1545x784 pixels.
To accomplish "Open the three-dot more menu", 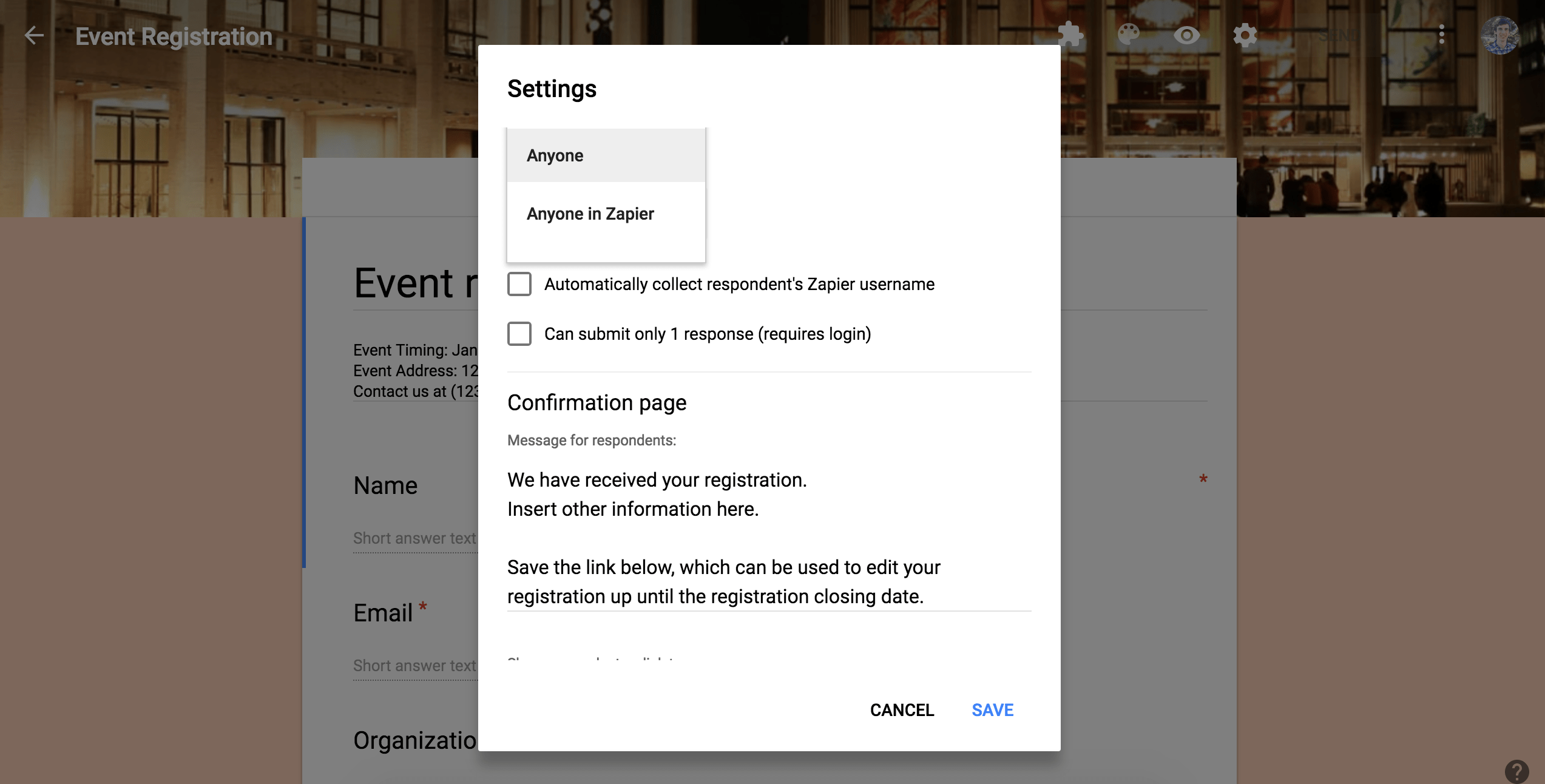I will 1441,35.
